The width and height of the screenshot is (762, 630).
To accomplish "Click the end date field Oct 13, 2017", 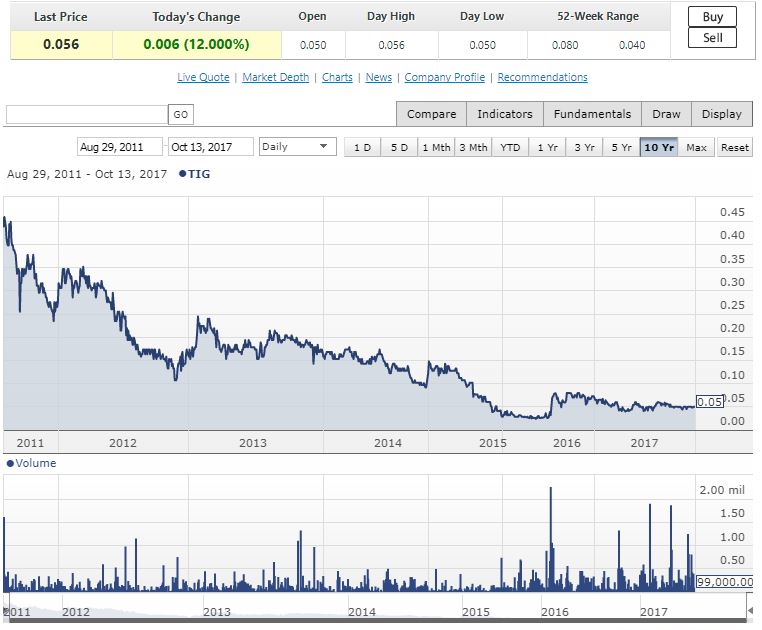I will [210, 147].
